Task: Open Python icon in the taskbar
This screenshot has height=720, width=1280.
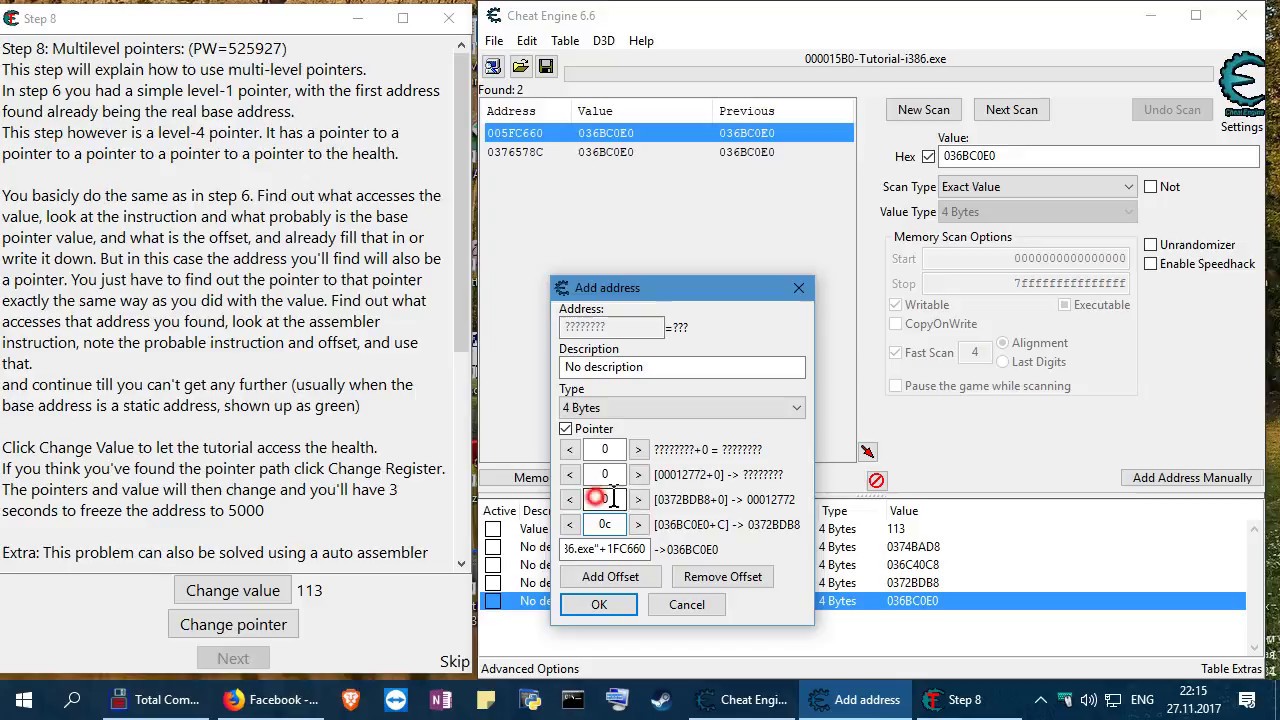Action: pyautogui.click(x=529, y=700)
